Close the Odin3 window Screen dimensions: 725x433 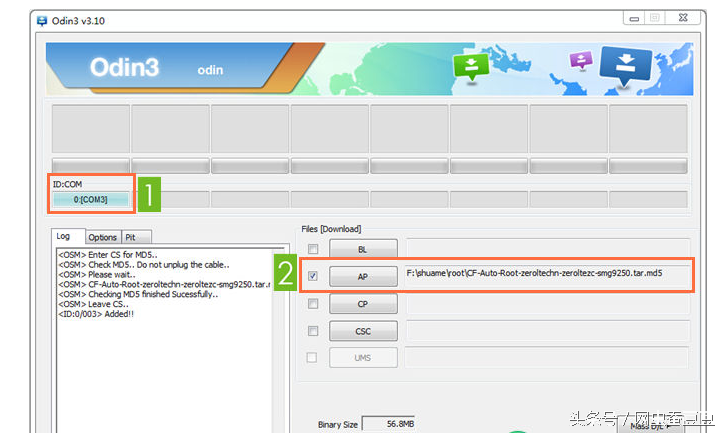[x=683, y=18]
